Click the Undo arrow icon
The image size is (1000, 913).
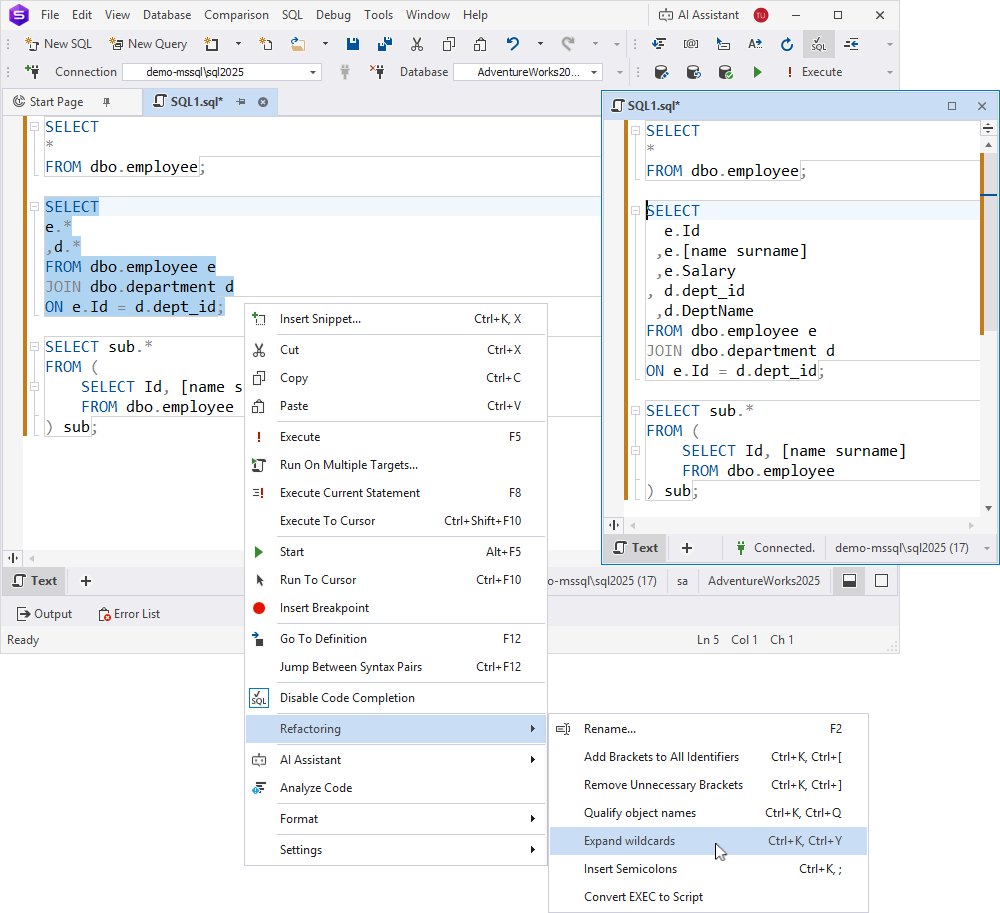[x=513, y=44]
